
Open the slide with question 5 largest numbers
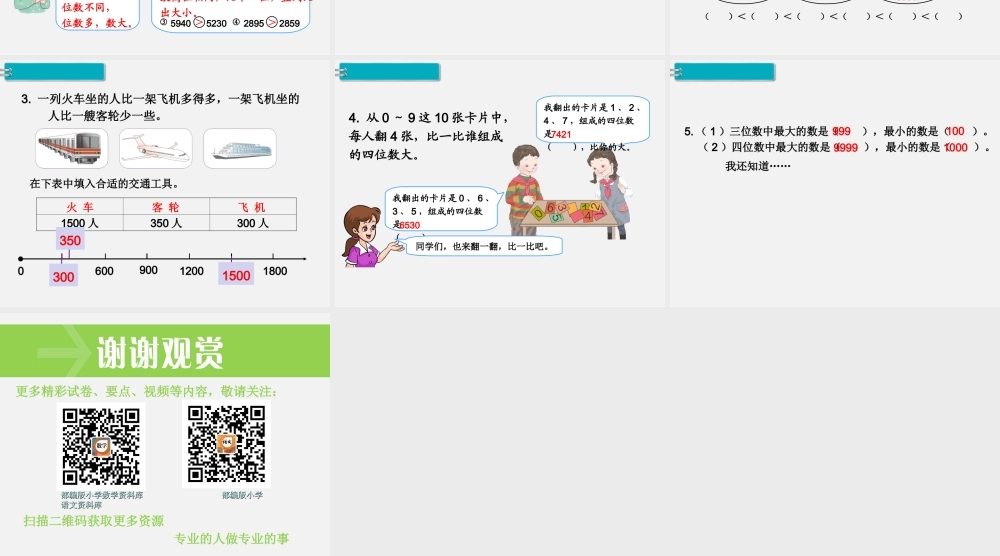[835, 183]
